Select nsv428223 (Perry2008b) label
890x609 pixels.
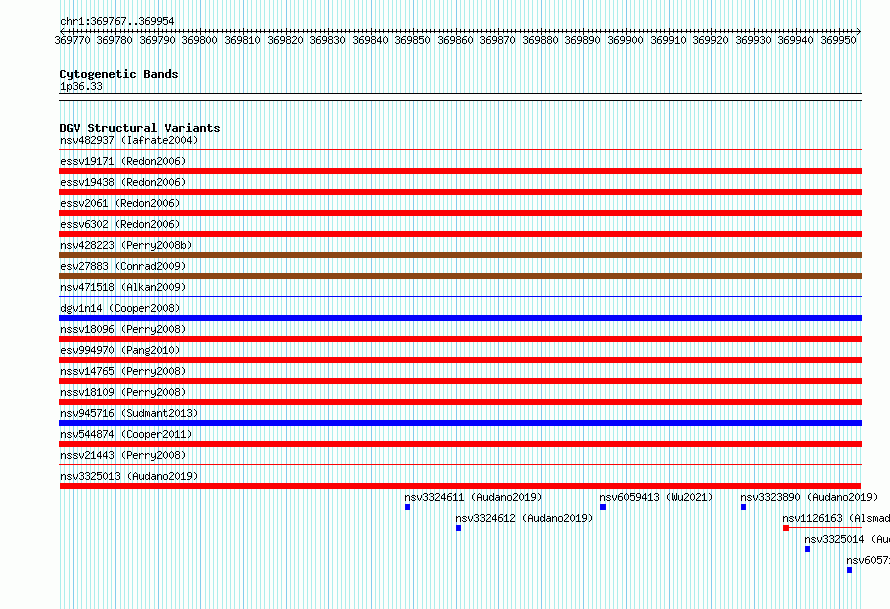(126, 245)
